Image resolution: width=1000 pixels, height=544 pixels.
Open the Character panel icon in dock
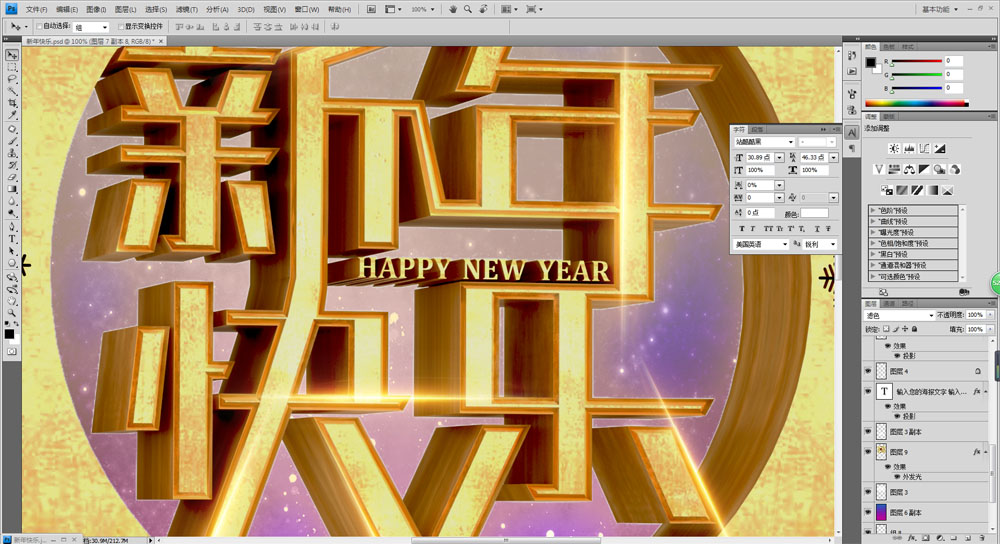[851, 133]
